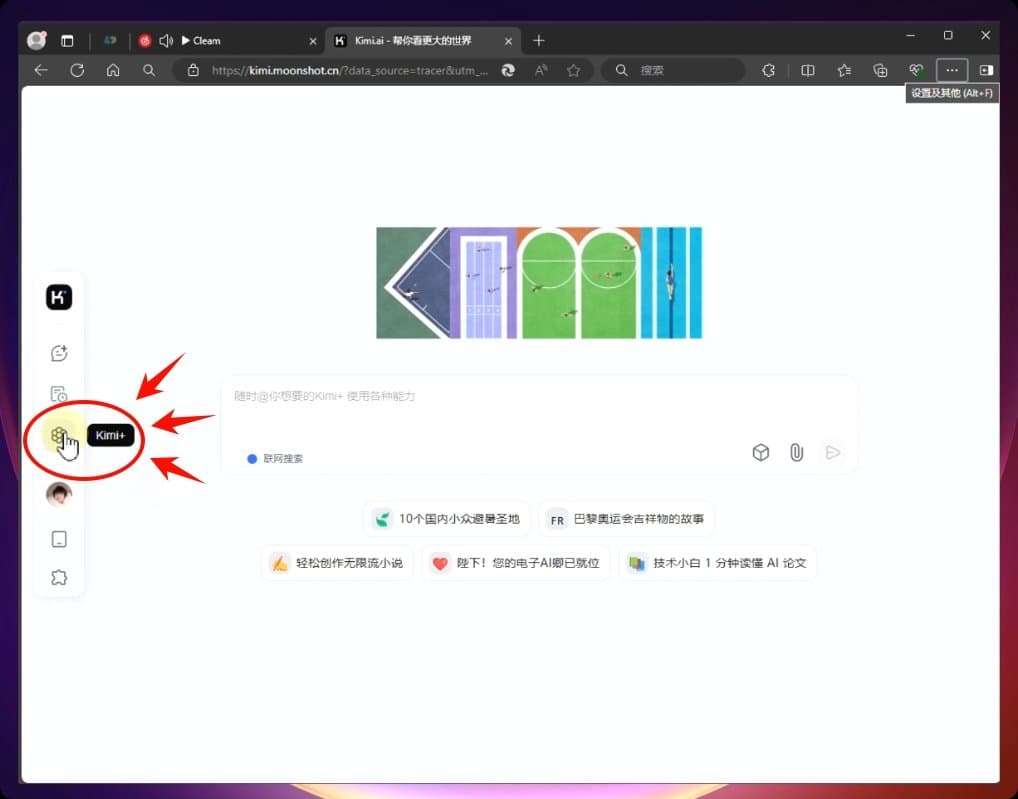Click the 轻松创作无限流小说 suggestion
1018x799 pixels.
[337, 562]
